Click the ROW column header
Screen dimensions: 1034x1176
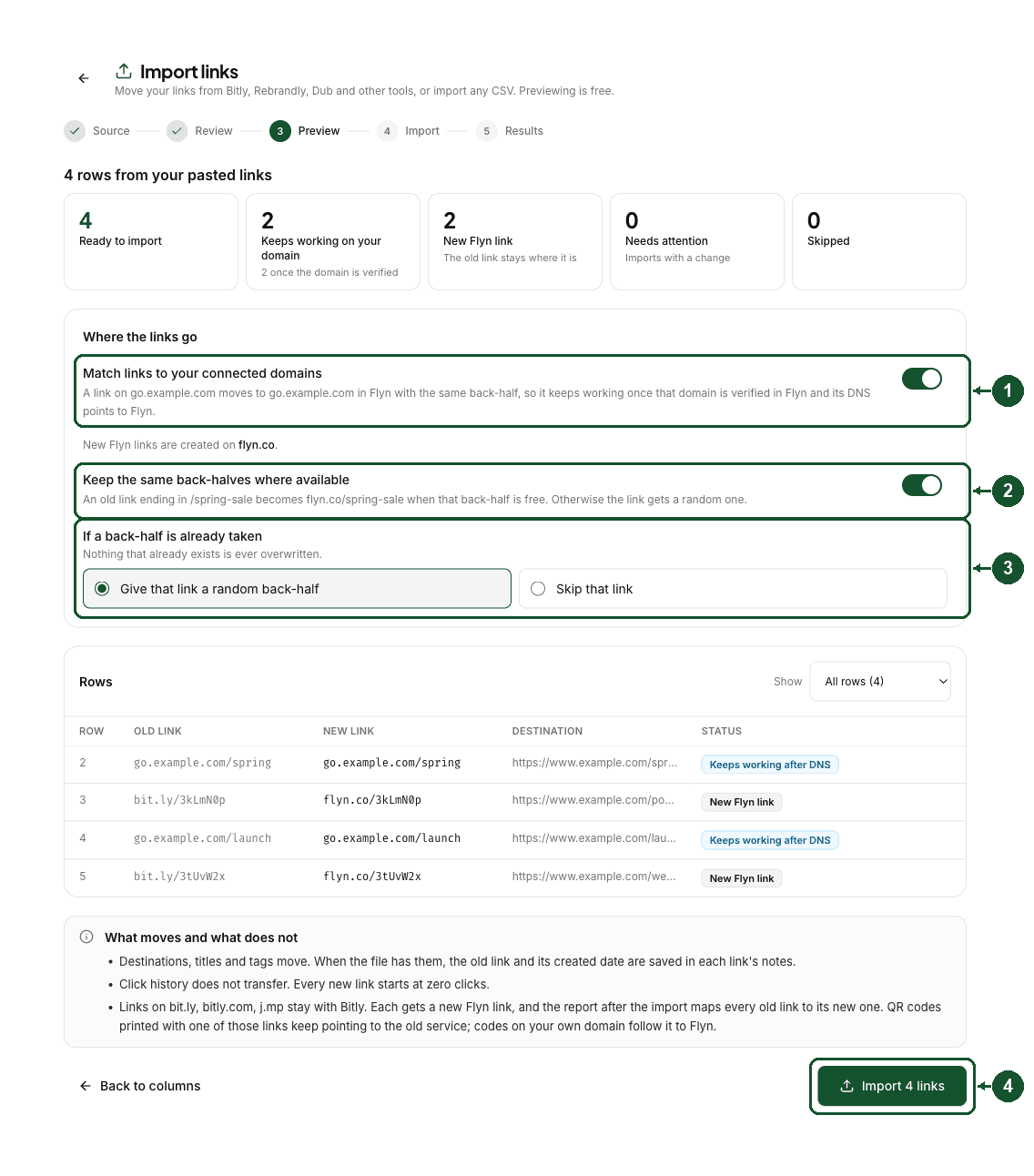click(91, 731)
